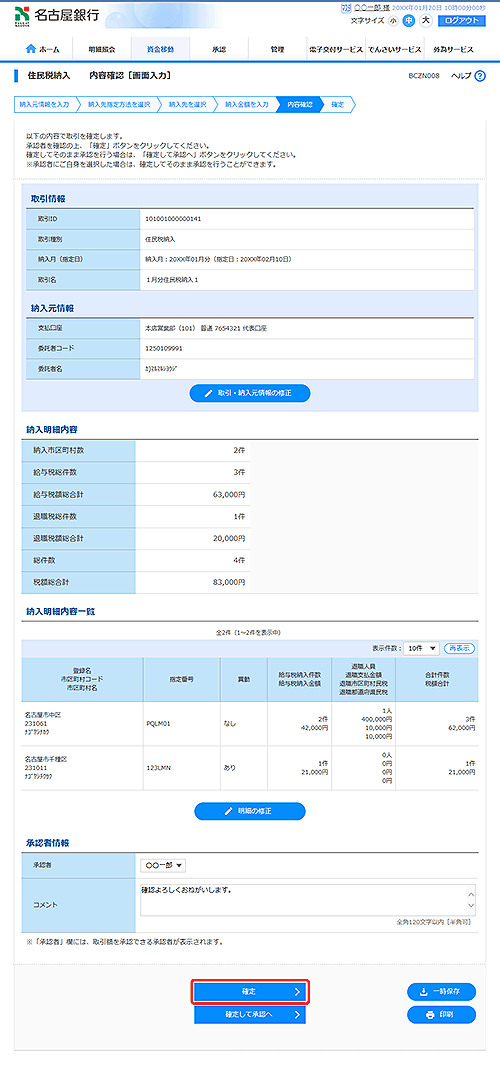Select medium font size 中 button
Viewport: 500px width, 1069px height.
pos(409,20)
